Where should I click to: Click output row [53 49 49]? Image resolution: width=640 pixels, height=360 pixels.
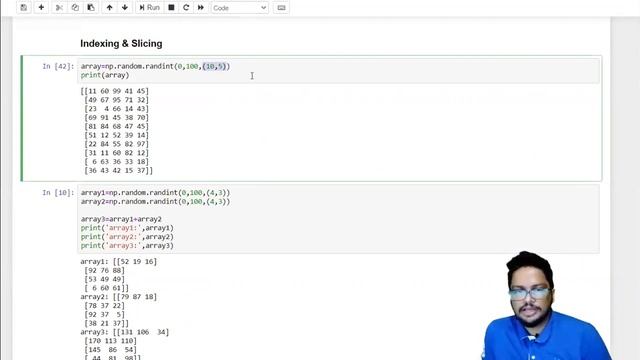click(104, 280)
